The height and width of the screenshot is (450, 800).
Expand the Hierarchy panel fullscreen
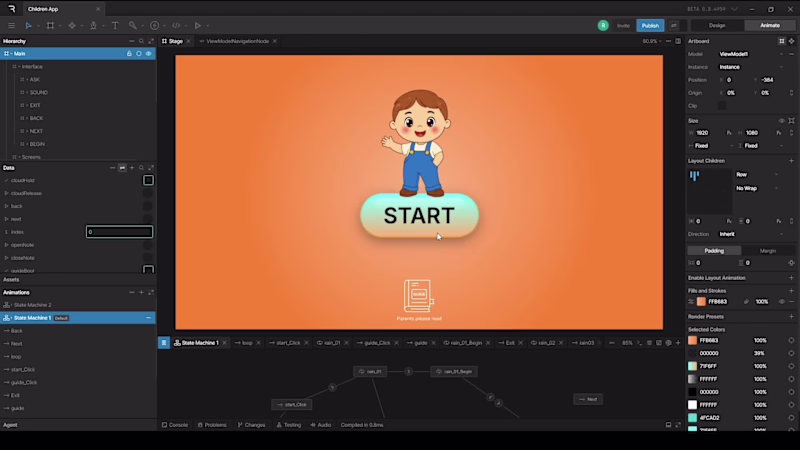(x=151, y=41)
